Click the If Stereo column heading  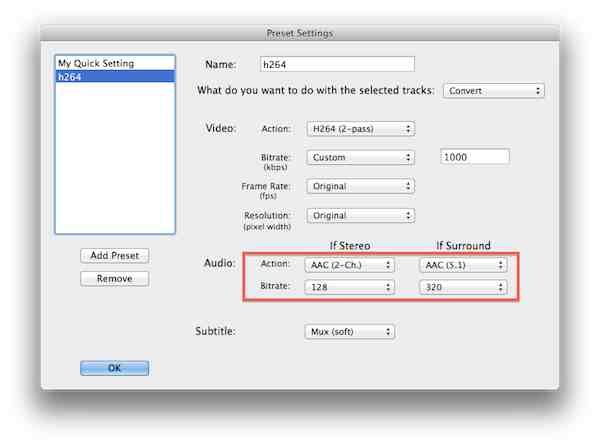pyautogui.click(x=350, y=245)
